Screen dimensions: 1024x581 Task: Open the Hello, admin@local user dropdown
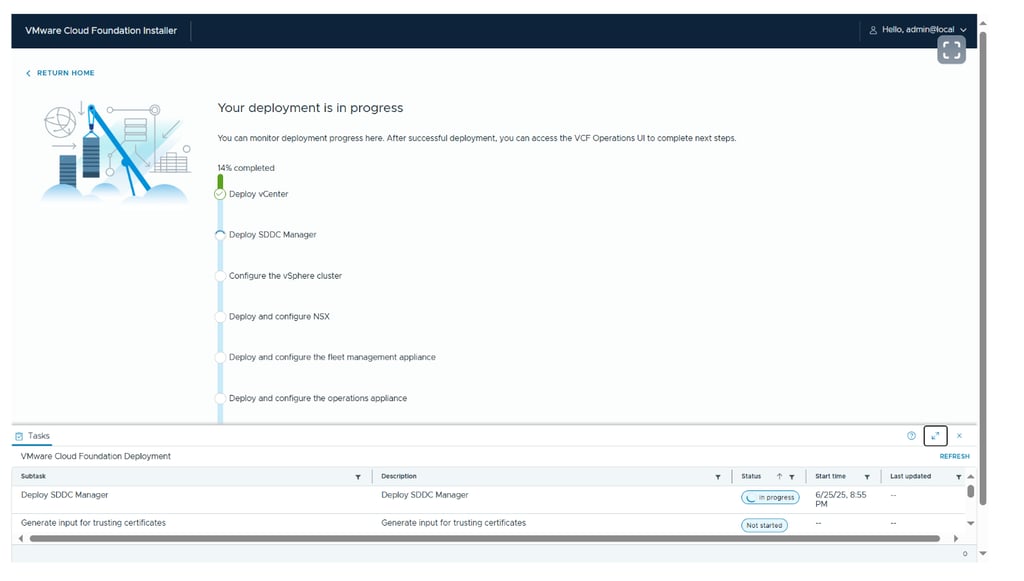click(x=918, y=29)
